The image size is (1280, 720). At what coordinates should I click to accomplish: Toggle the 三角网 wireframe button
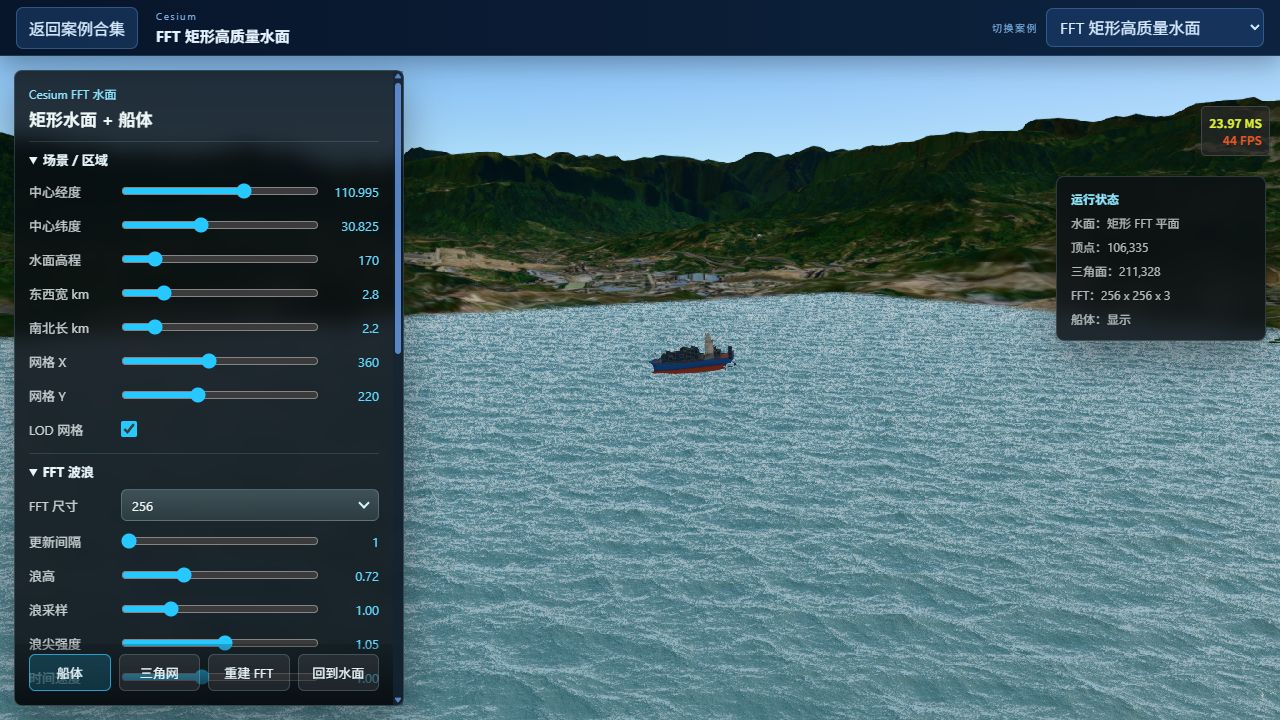pos(159,673)
